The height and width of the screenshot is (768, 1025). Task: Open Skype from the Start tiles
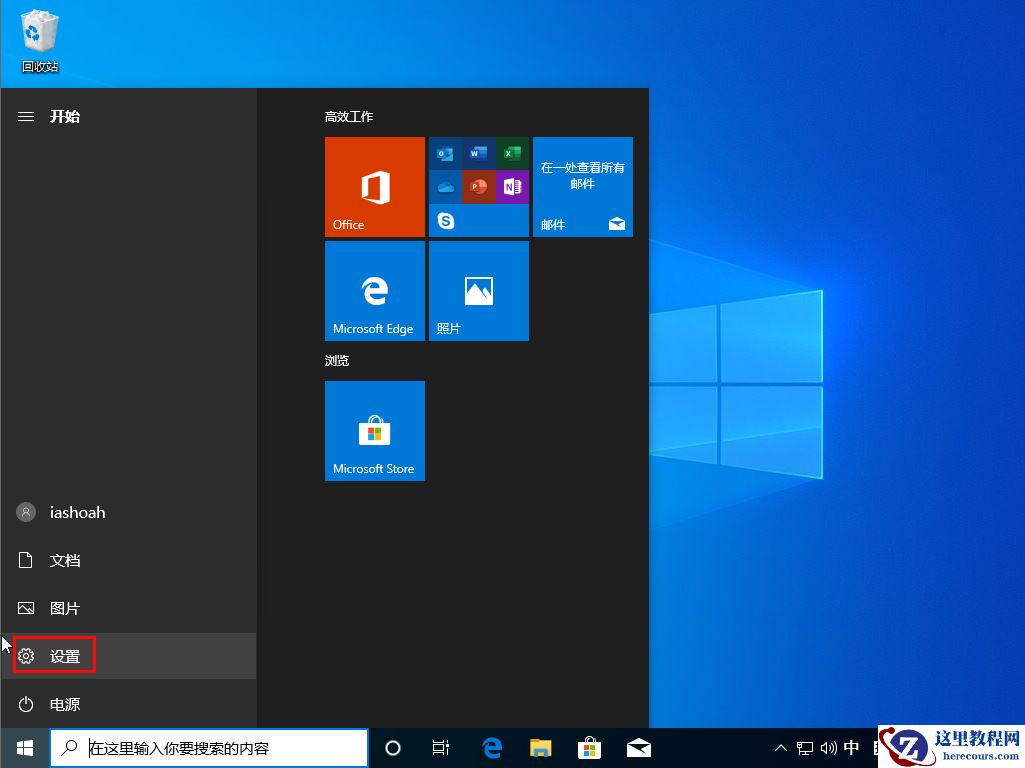(445, 220)
